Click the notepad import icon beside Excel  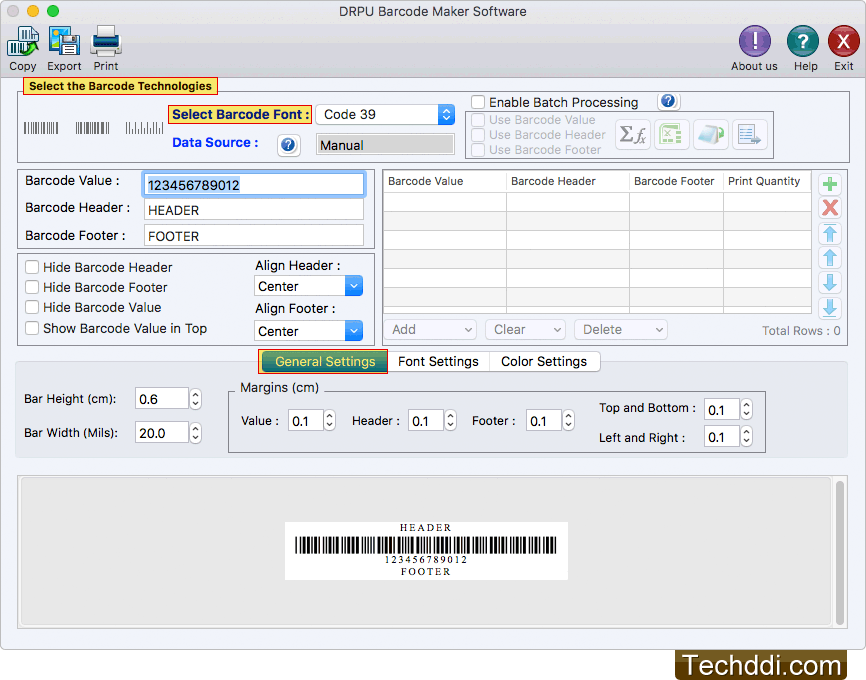click(711, 134)
